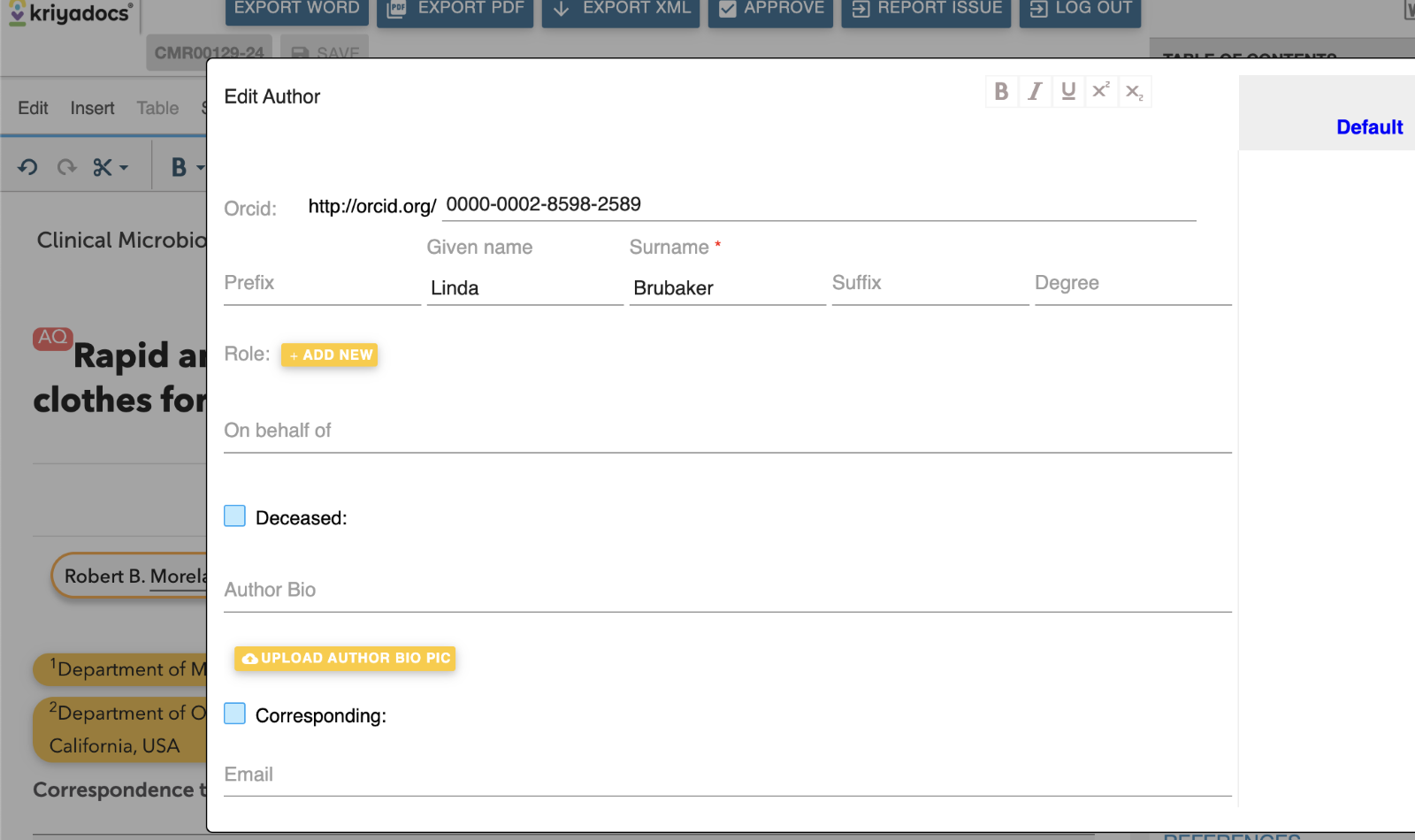Click the first Department affiliation chip
This screenshot has width=1415, height=840.
pos(120,669)
